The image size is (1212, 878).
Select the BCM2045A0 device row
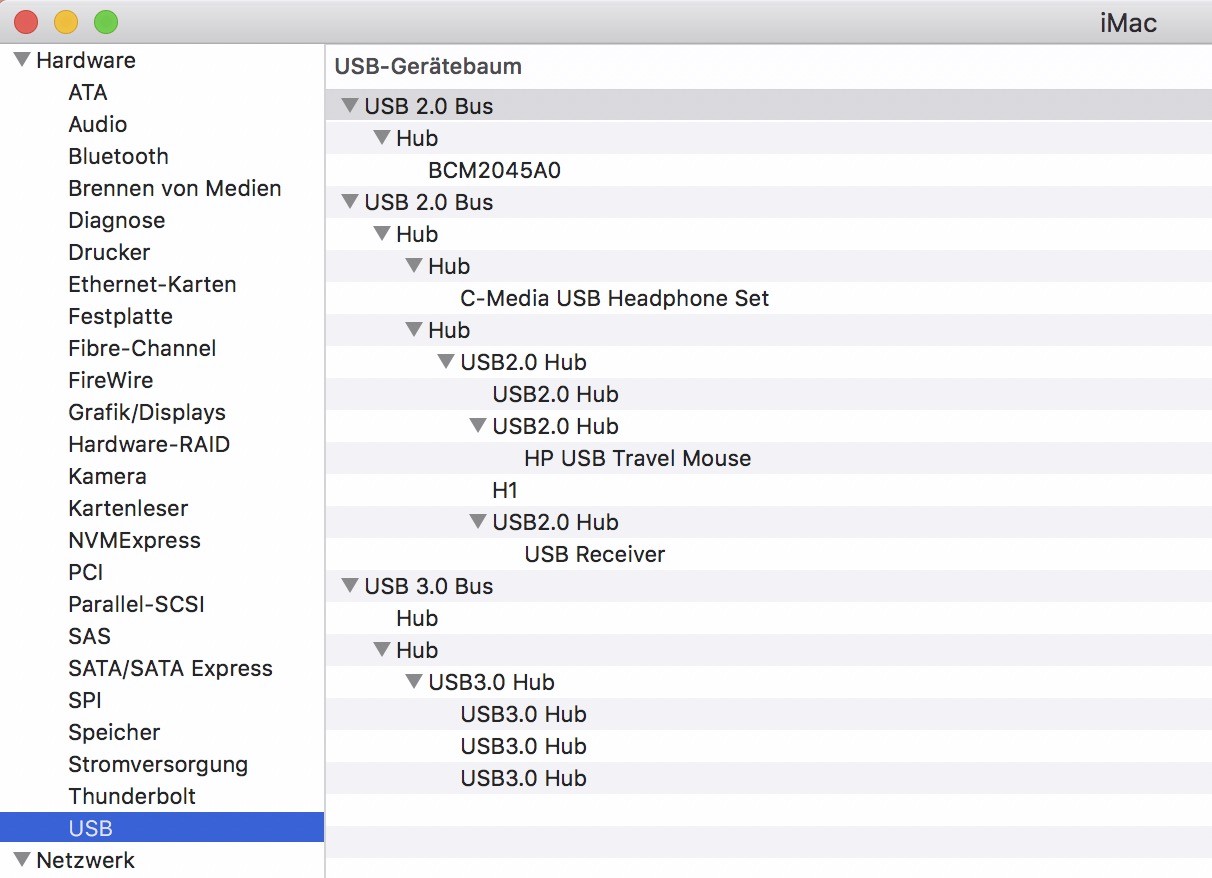coord(494,171)
